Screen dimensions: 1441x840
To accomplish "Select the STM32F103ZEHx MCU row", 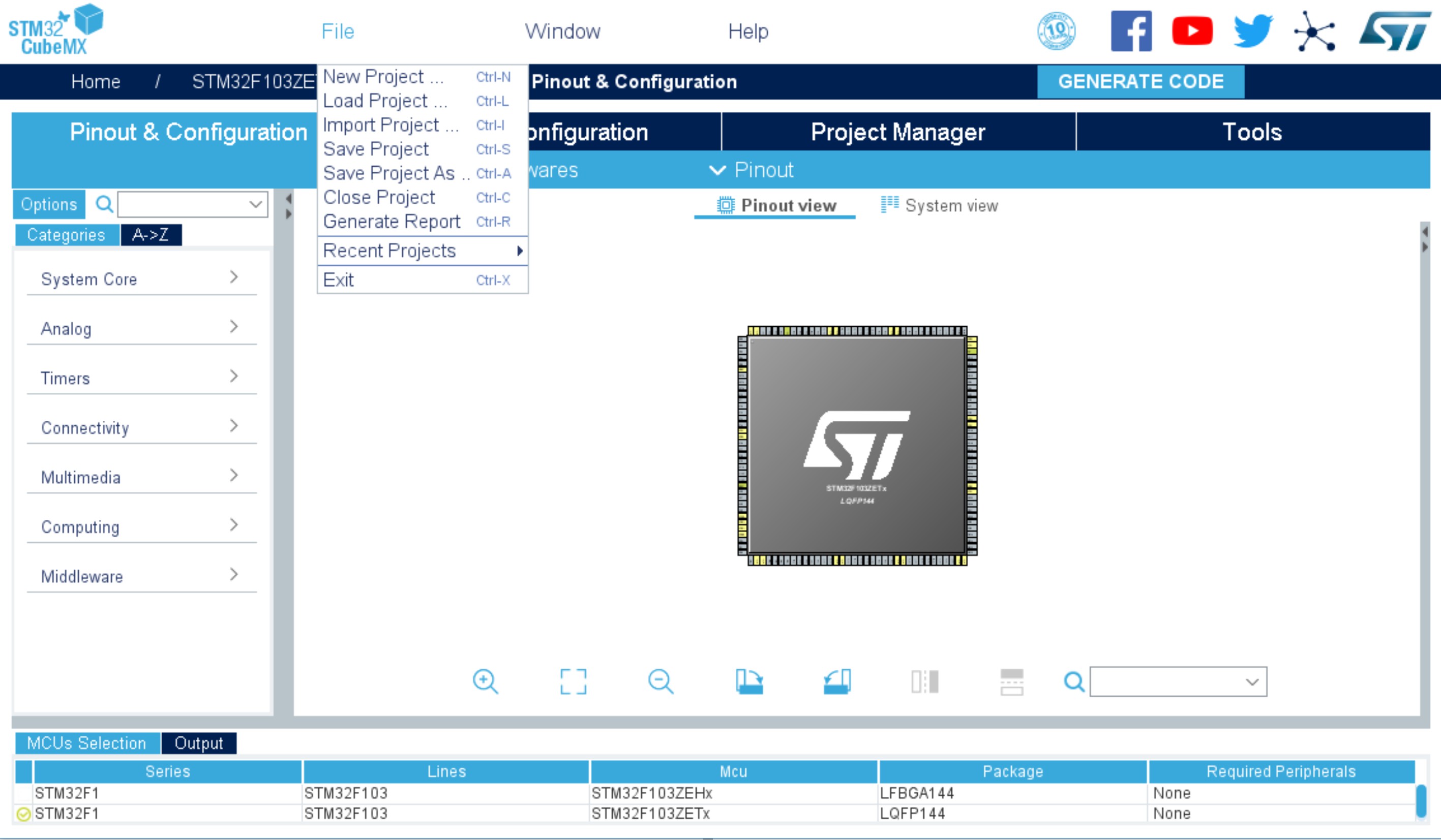I will (x=652, y=793).
